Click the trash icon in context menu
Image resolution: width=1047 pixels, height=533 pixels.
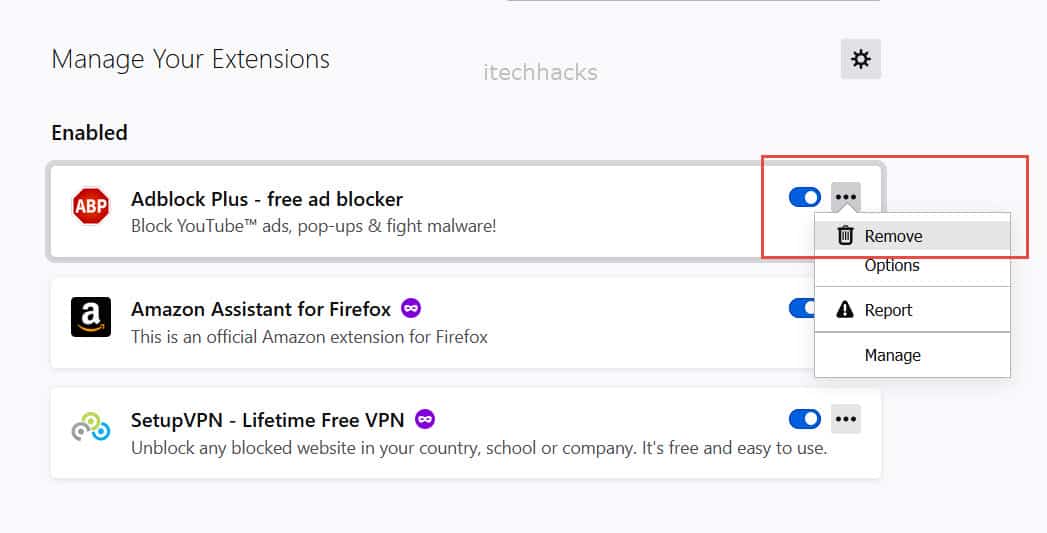(x=845, y=236)
